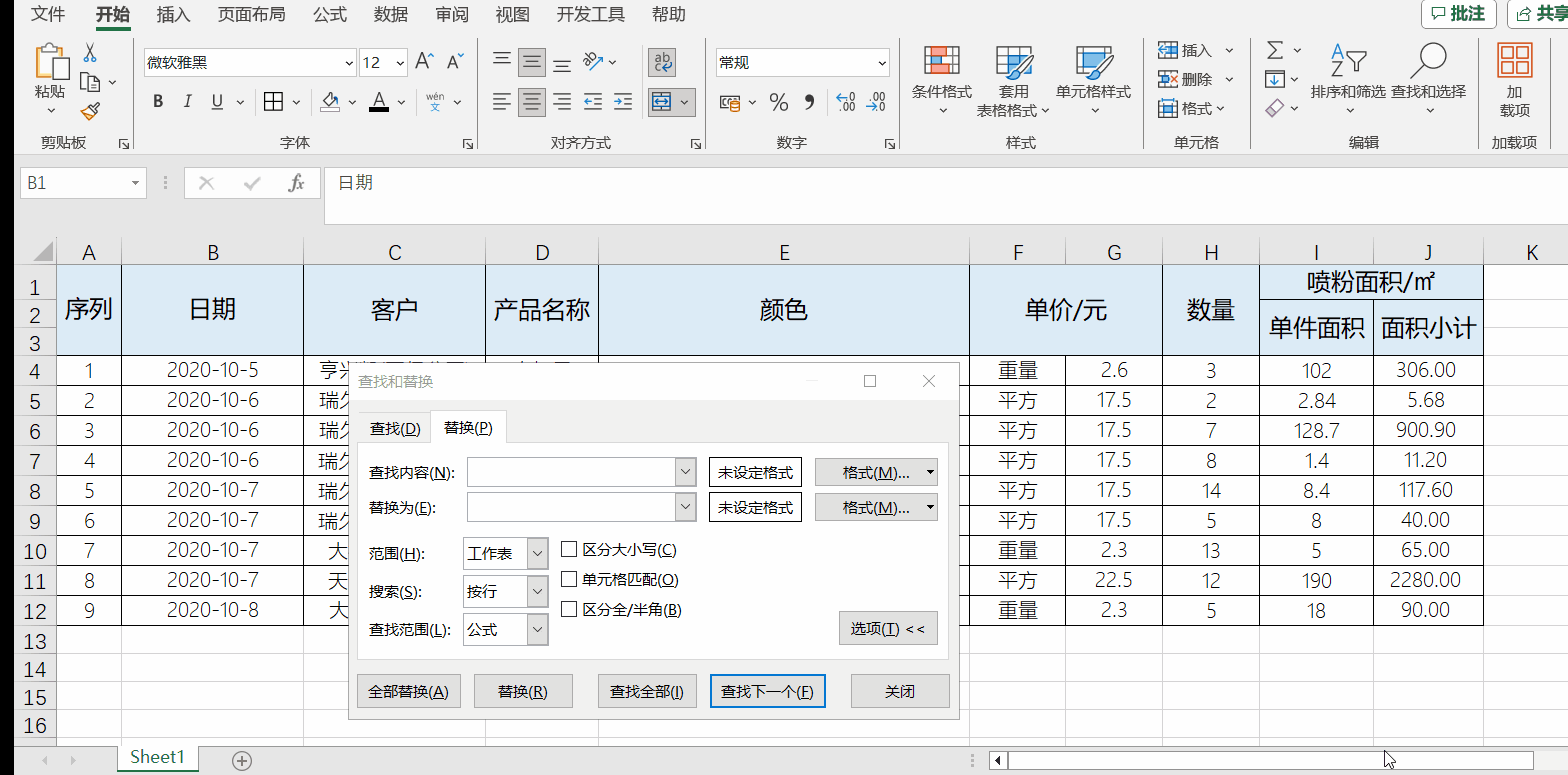
Task: Click Increase Decimal icon
Action: coord(846,102)
